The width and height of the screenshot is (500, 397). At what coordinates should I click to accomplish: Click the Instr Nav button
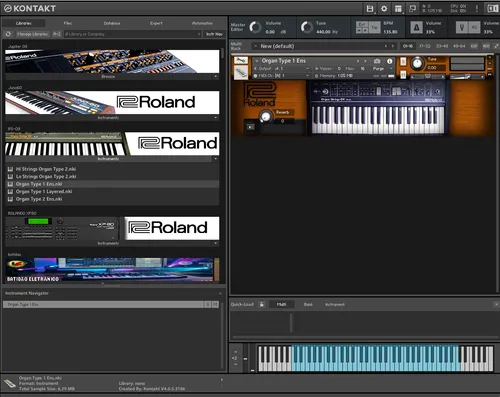coord(214,34)
